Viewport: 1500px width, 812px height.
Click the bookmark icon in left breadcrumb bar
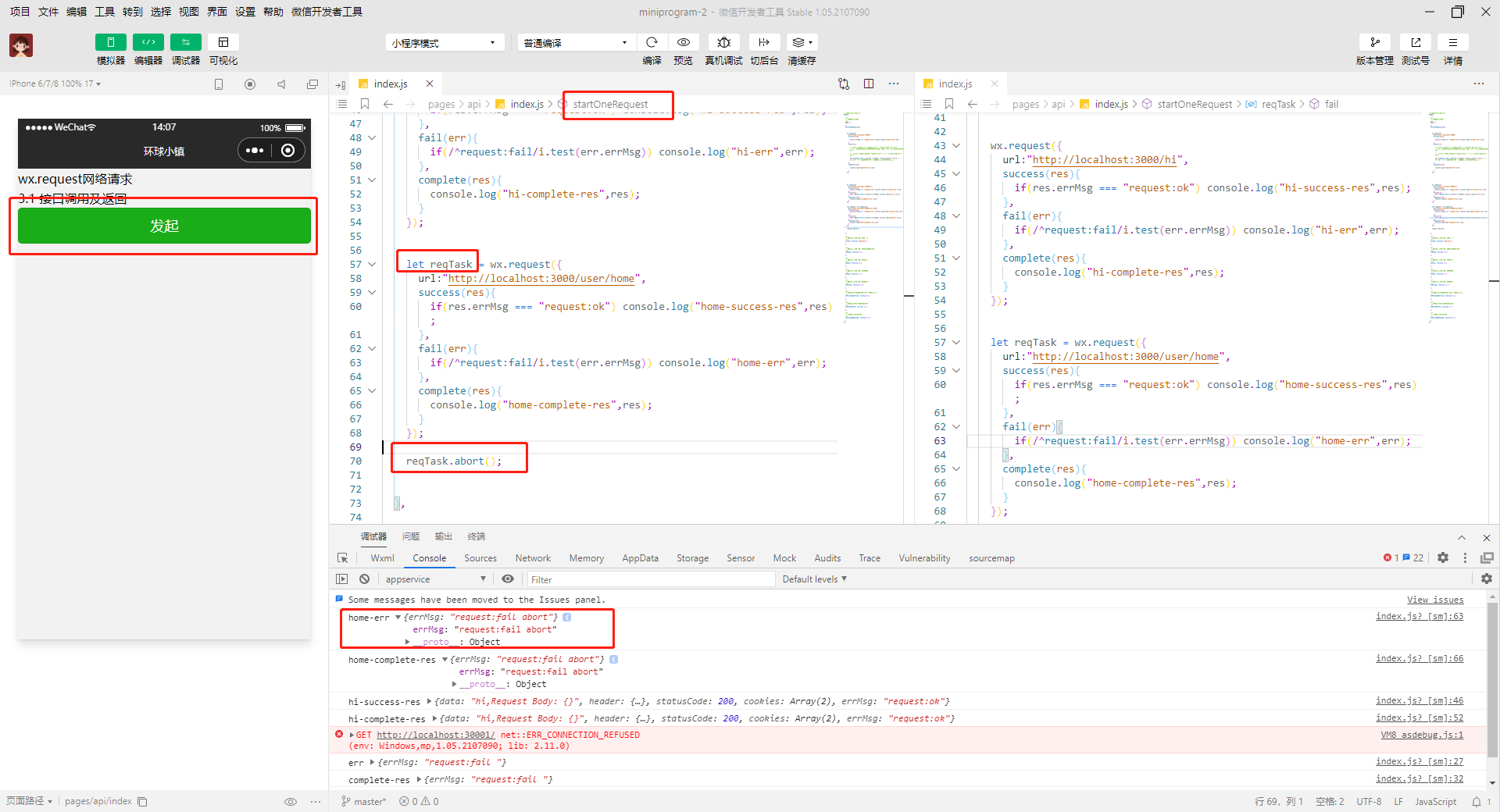click(365, 104)
